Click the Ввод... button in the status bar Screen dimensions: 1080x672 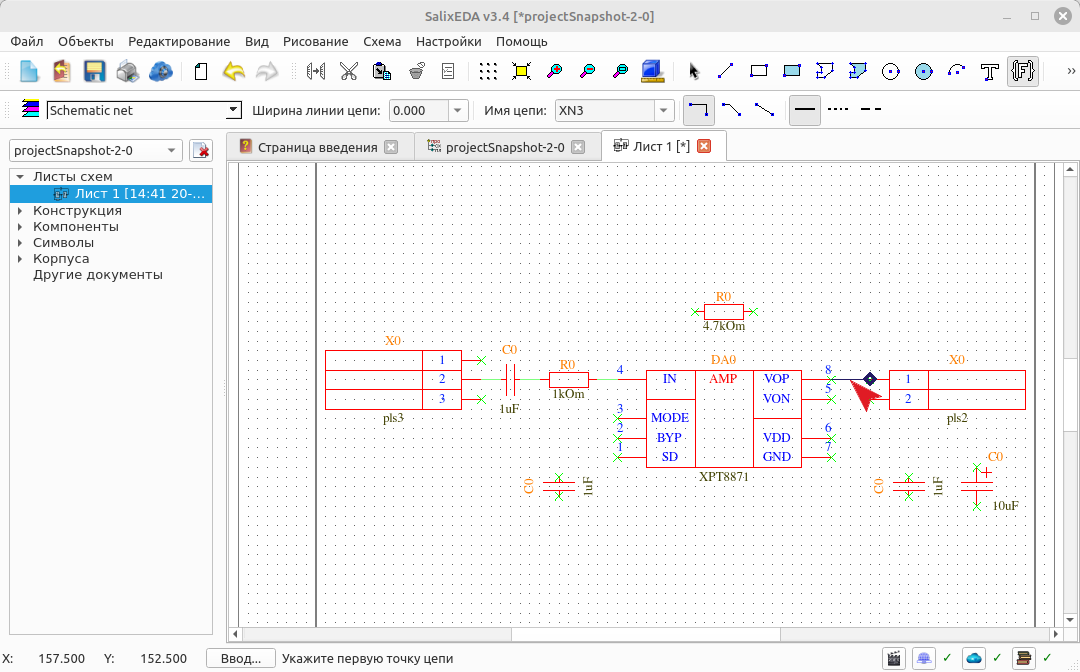point(240,658)
